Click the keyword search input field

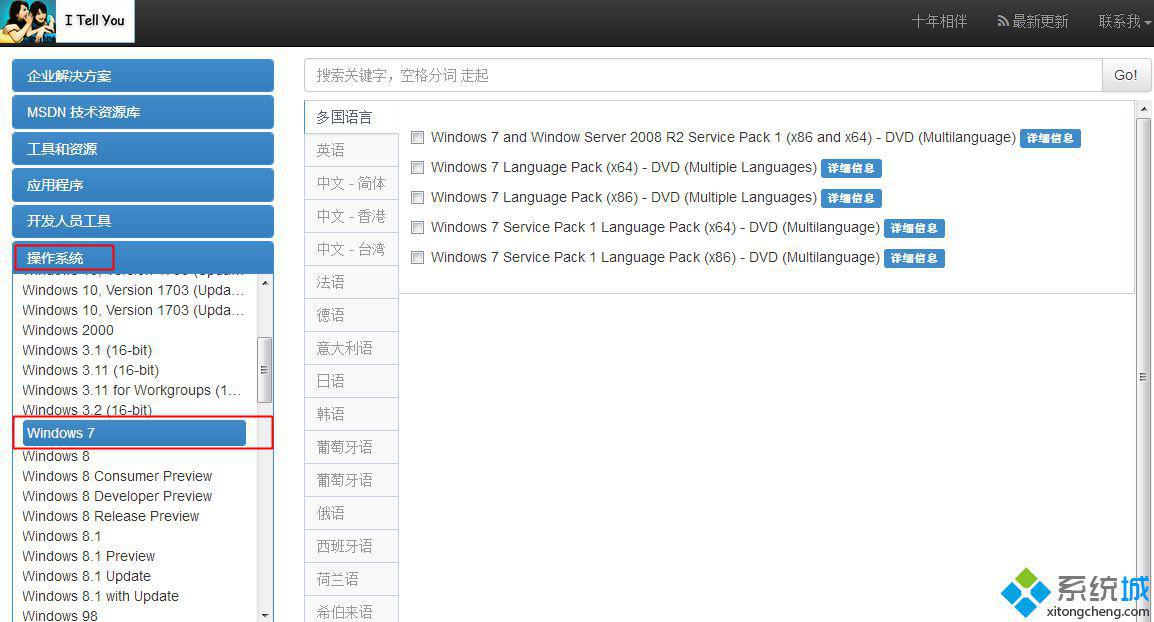pyautogui.click(x=702, y=75)
